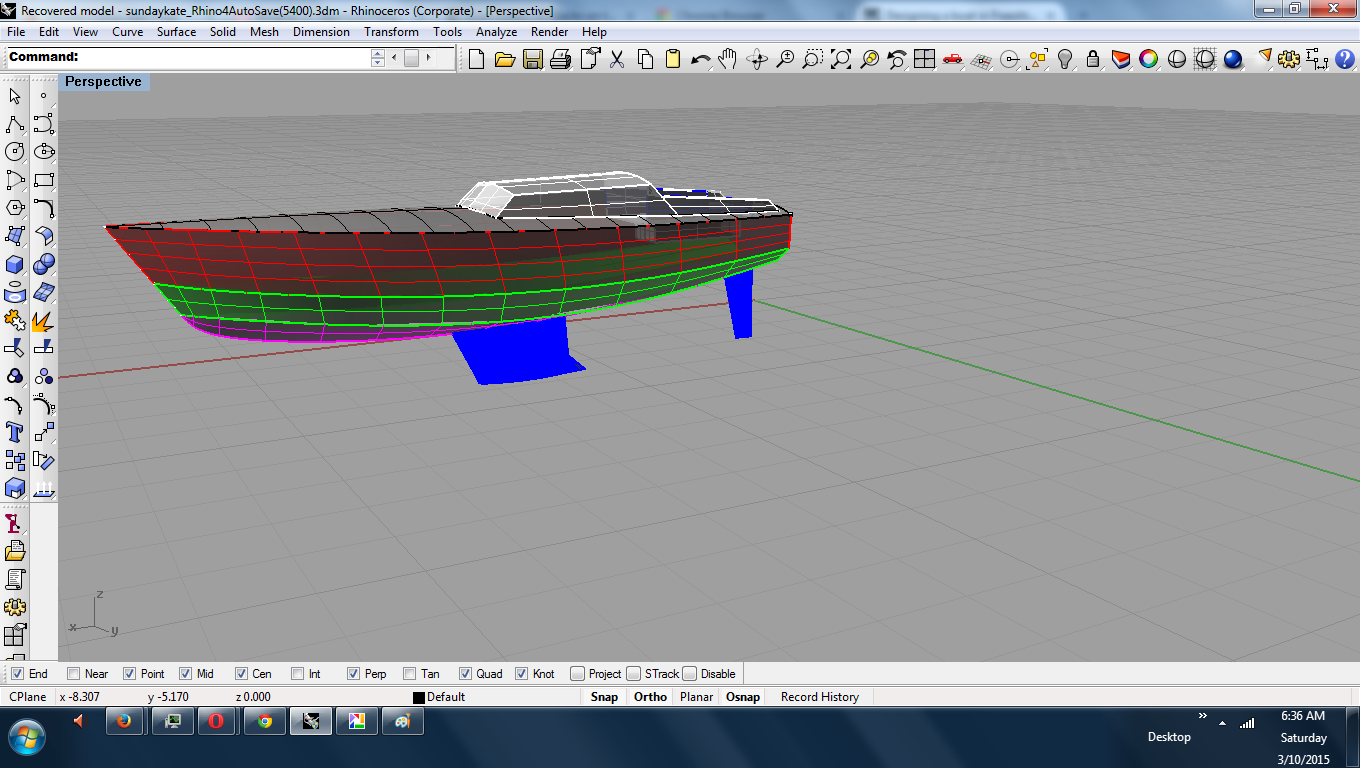Click the Circle tool icon
Viewport: 1360px width, 768px height.
point(15,152)
